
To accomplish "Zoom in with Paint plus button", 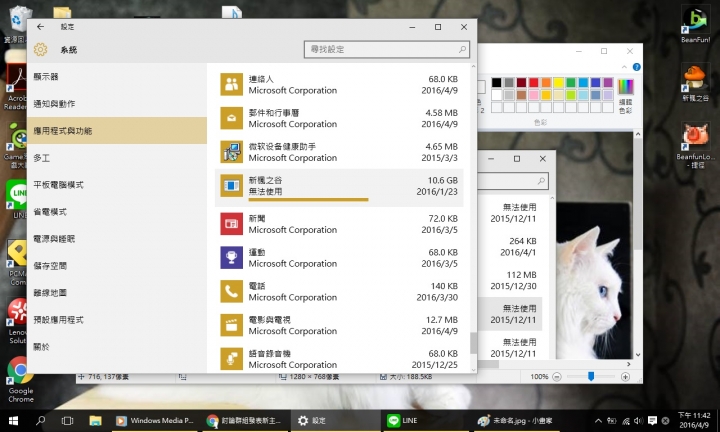I will pos(625,377).
